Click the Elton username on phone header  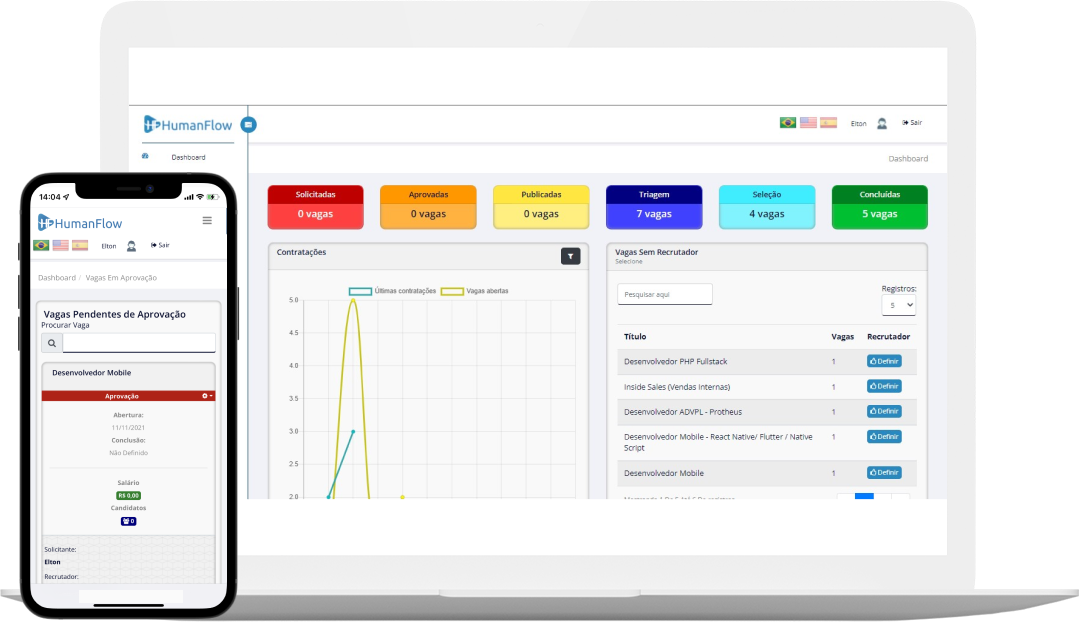109,246
